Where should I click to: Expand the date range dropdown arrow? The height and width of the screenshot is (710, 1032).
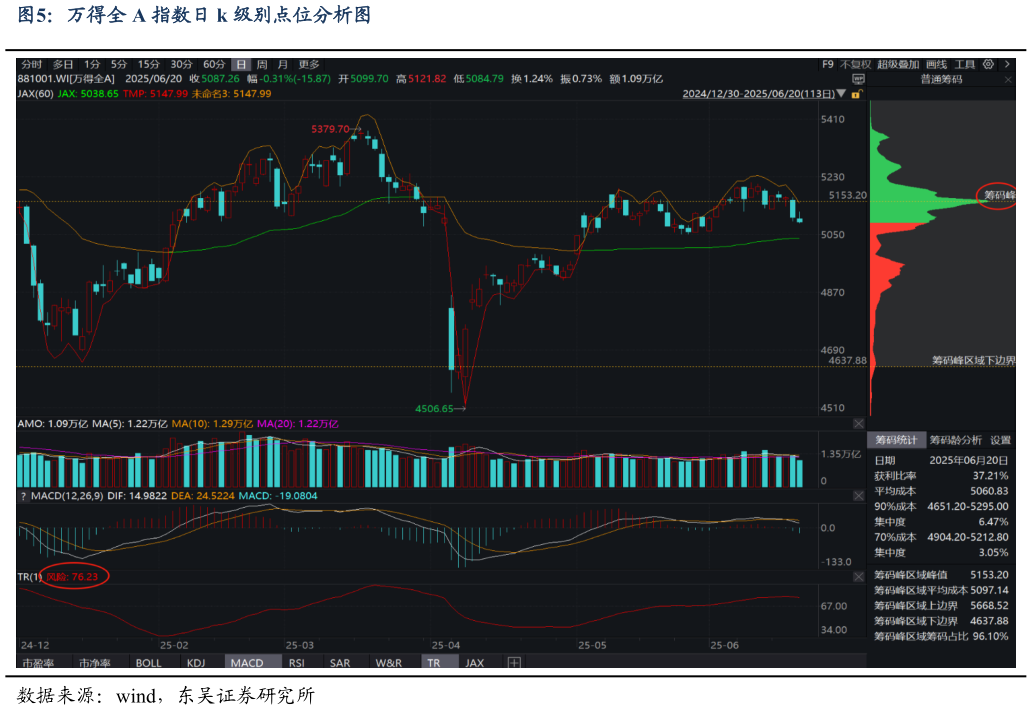pyautogui.click(x=844, y=93)
